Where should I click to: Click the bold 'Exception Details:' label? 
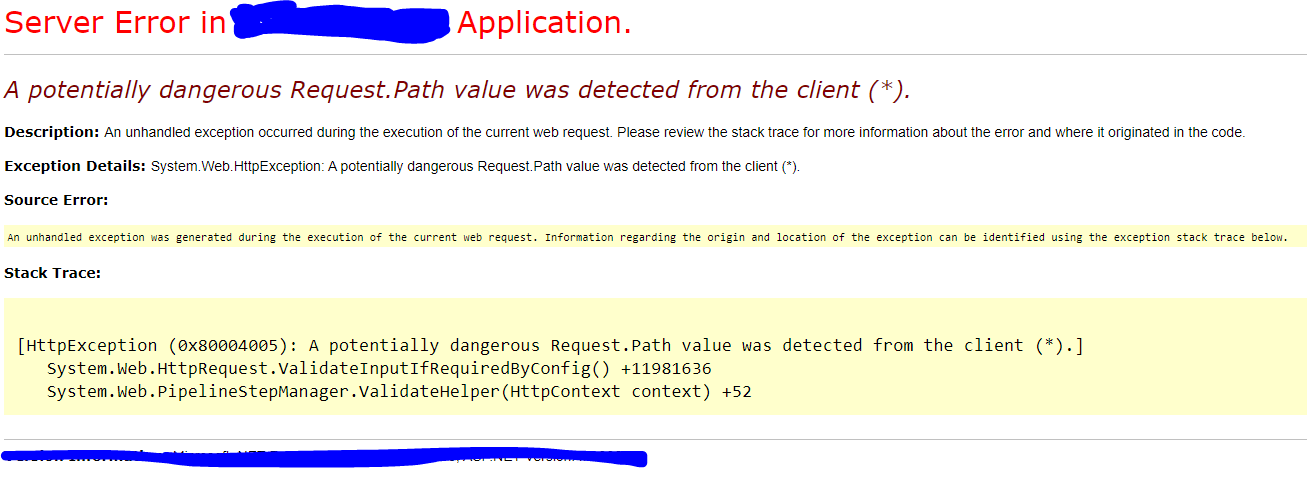coord(75,166)
